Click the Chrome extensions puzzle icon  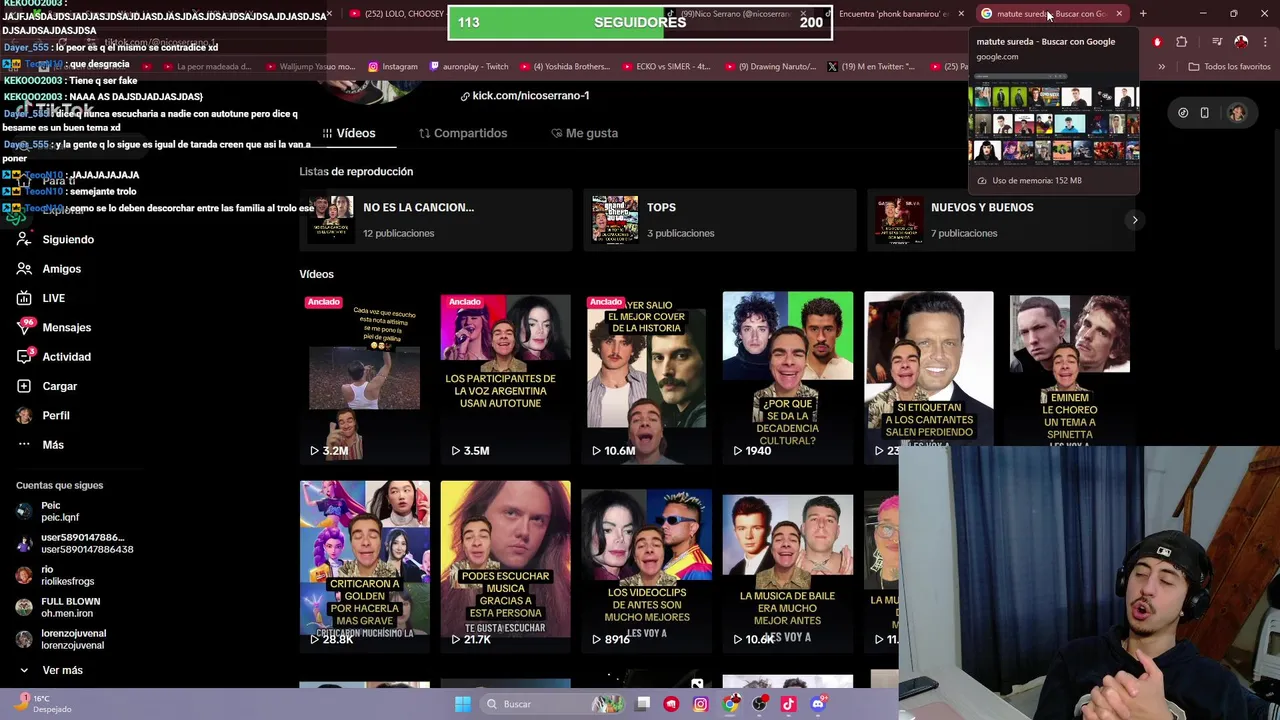coord(1181,42)
